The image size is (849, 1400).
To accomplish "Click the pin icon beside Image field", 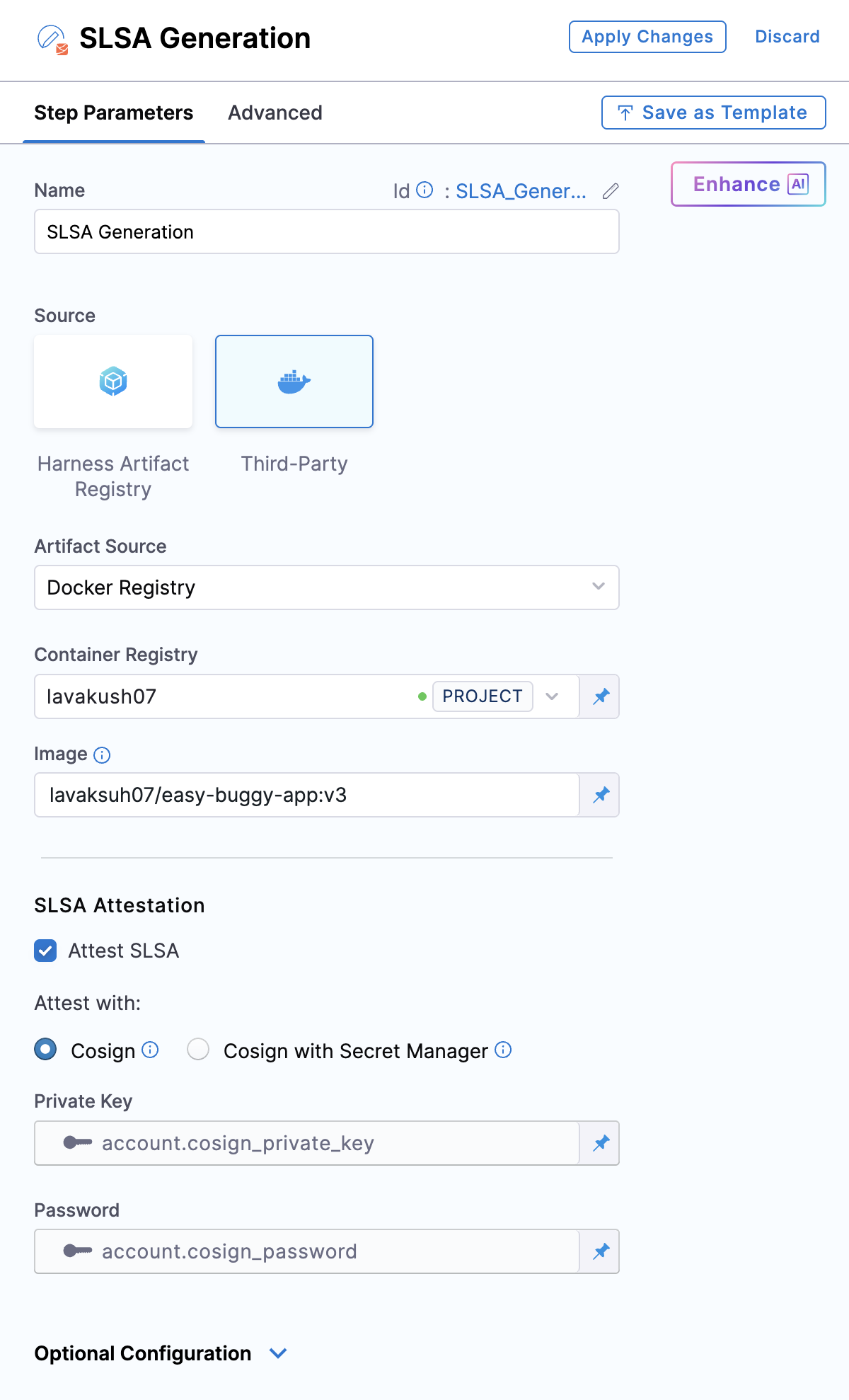I will click(601, 795).
